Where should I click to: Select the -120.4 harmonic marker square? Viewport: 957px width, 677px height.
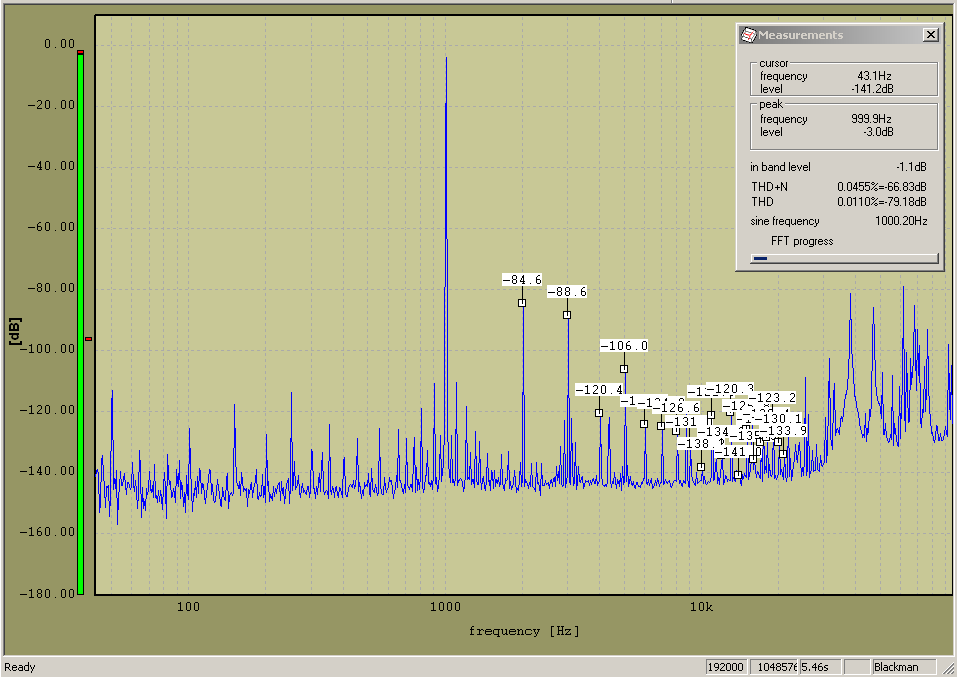point(599,413)
